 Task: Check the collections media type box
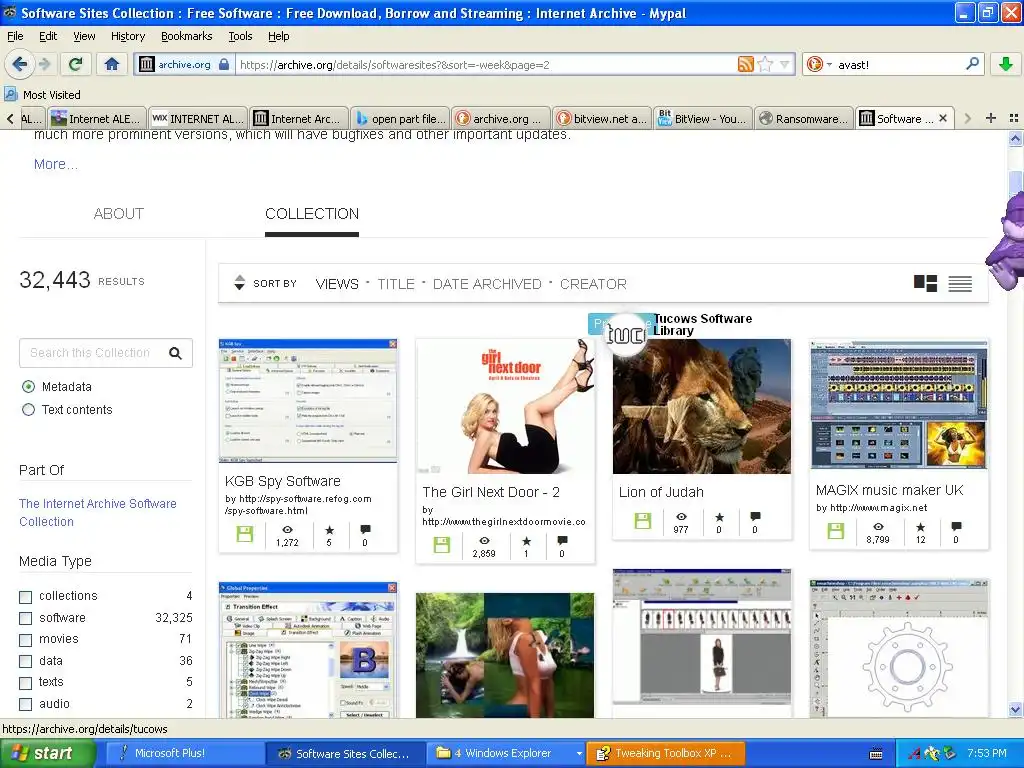(25, 597)
